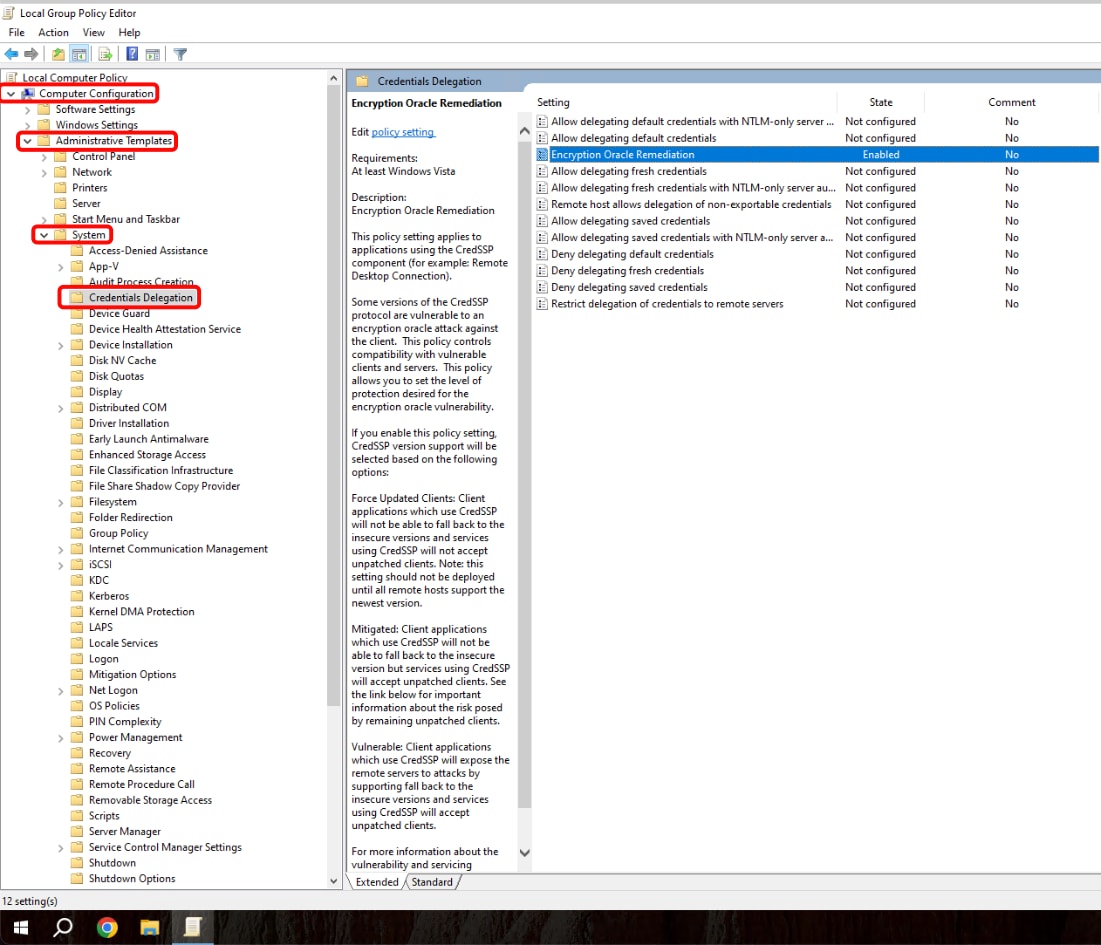Click the Filter funnel toolbar icon
1101x945 pixels.
tap(180, 54)
